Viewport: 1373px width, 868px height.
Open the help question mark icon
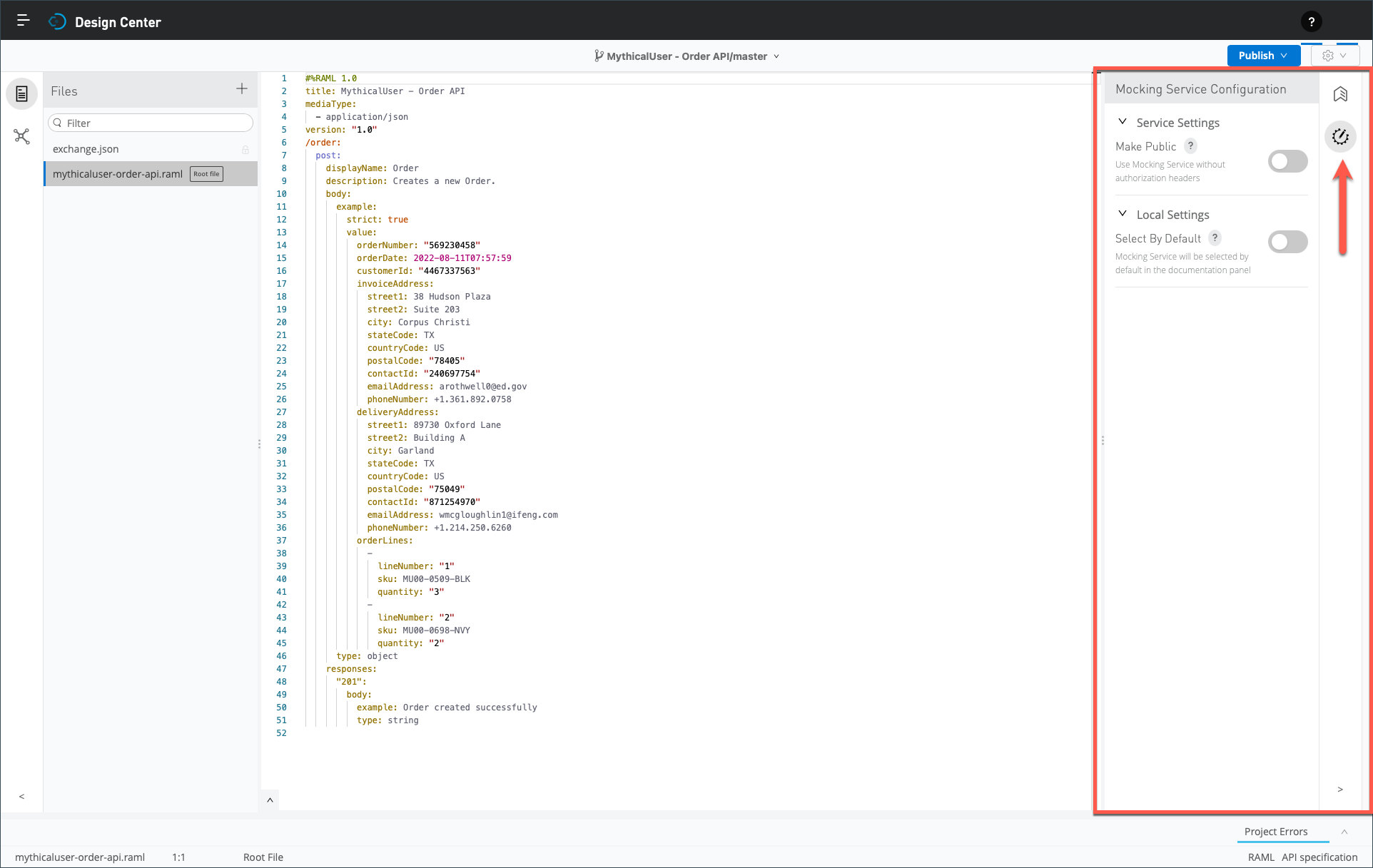(x=1311, y=21)
